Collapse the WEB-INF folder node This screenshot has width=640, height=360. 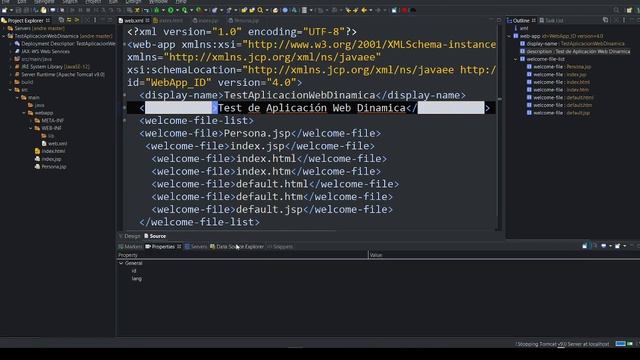pos(31,128)
